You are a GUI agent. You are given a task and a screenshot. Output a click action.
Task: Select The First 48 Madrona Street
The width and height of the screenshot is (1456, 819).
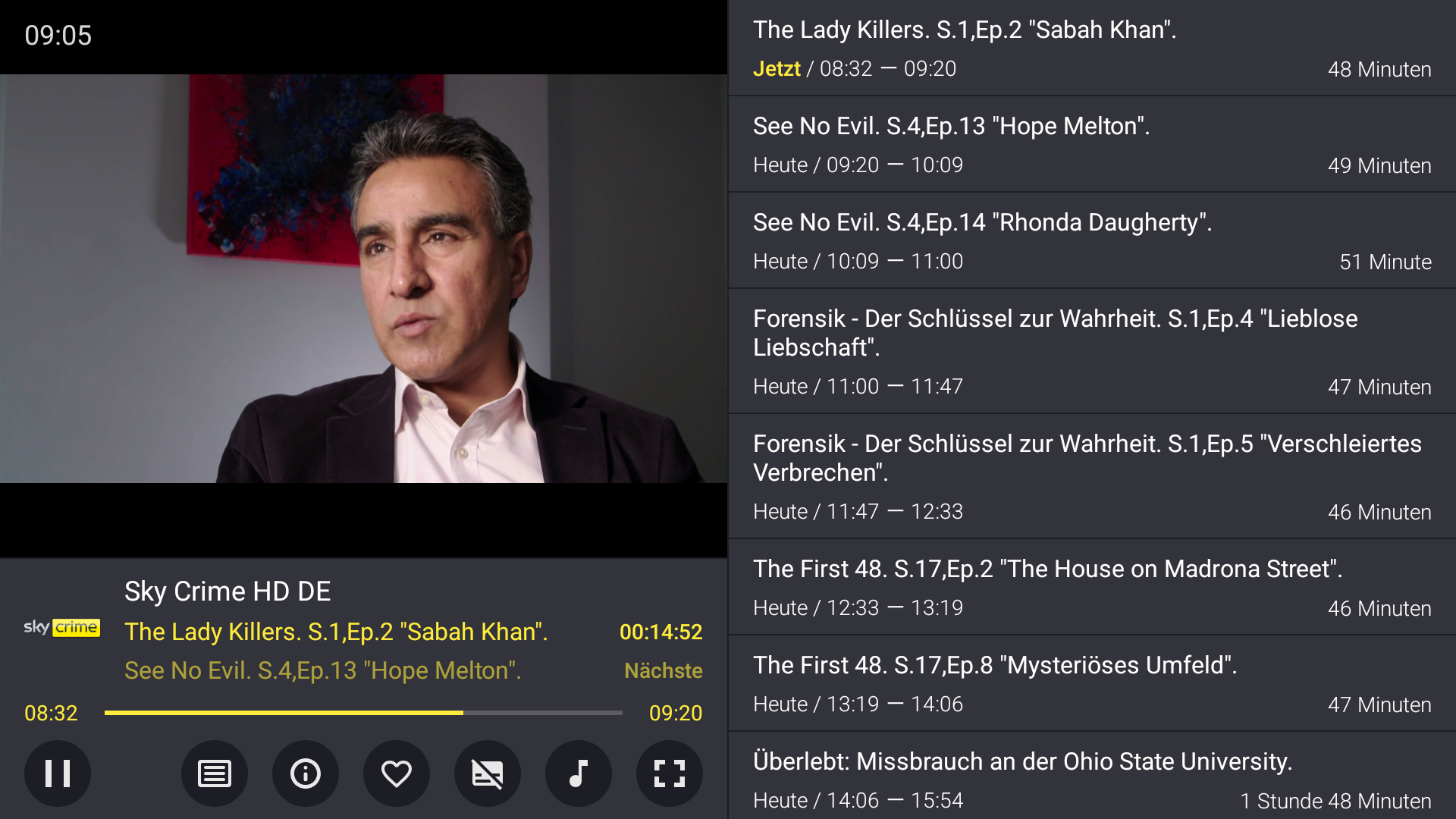coord(1092,587)
